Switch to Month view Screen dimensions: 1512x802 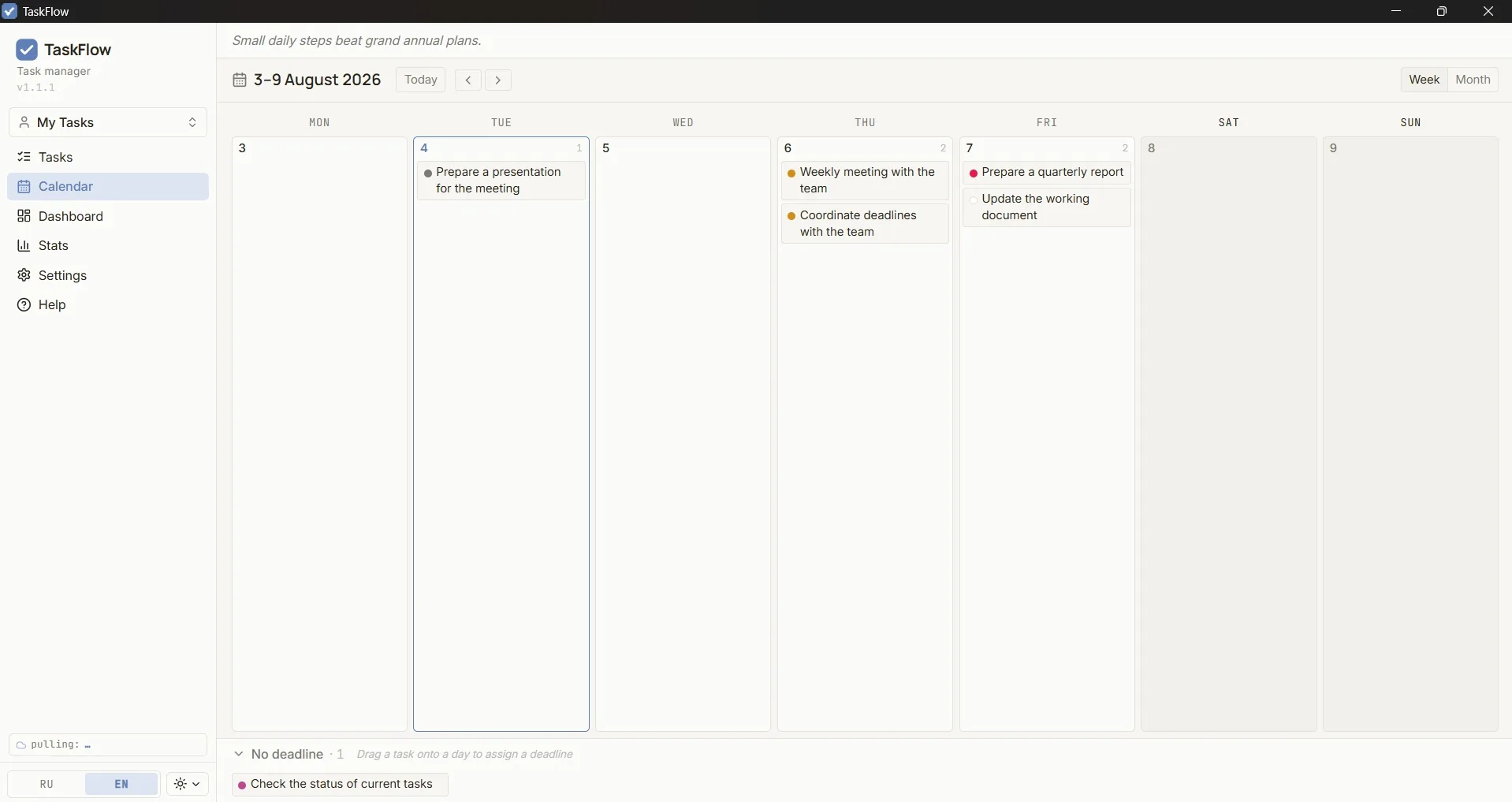pyautogui.click(x=1473, y=80)
